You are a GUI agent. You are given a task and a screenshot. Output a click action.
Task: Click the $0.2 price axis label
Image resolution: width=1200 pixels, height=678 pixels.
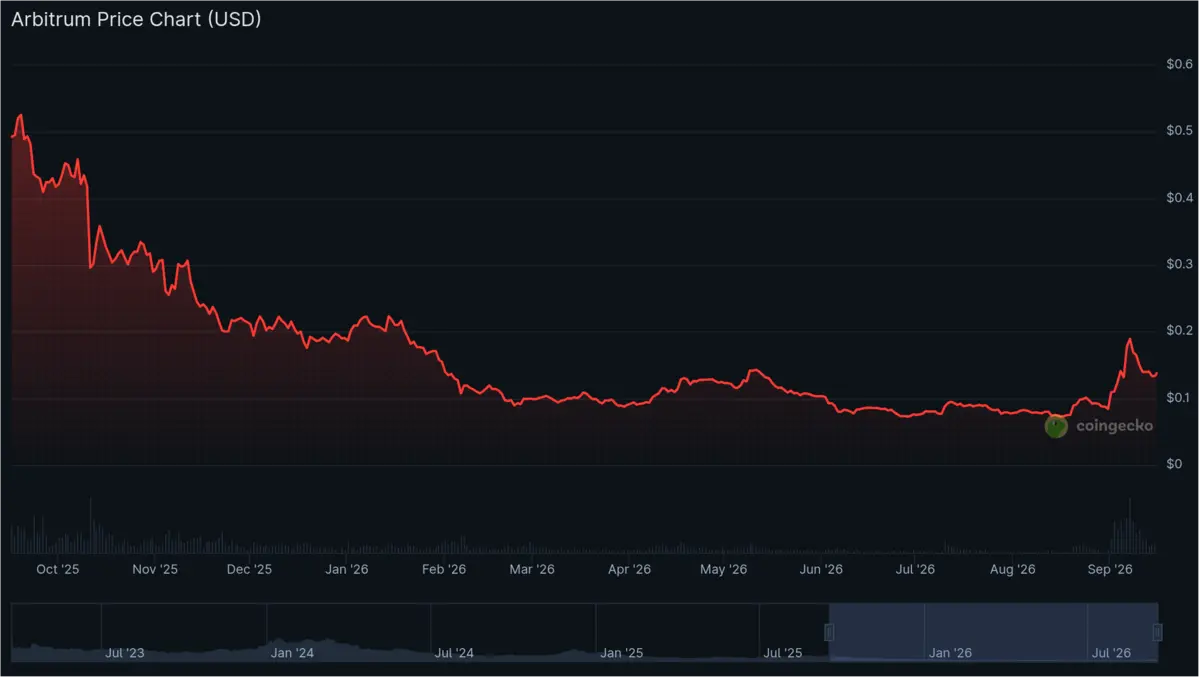coord(1179,331)
